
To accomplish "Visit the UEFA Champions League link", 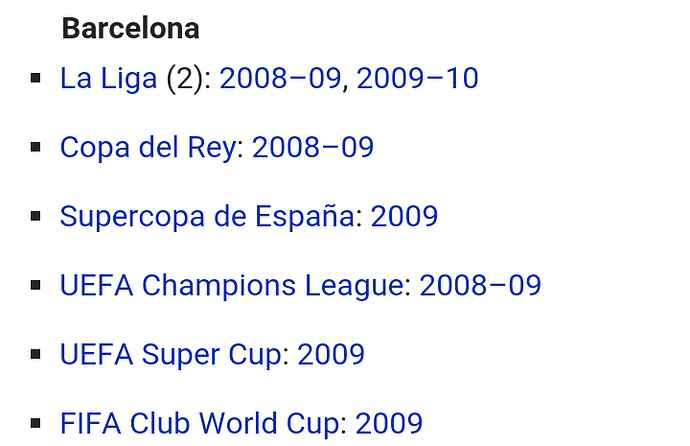I will pyautogui.click(x=231, y=285).
